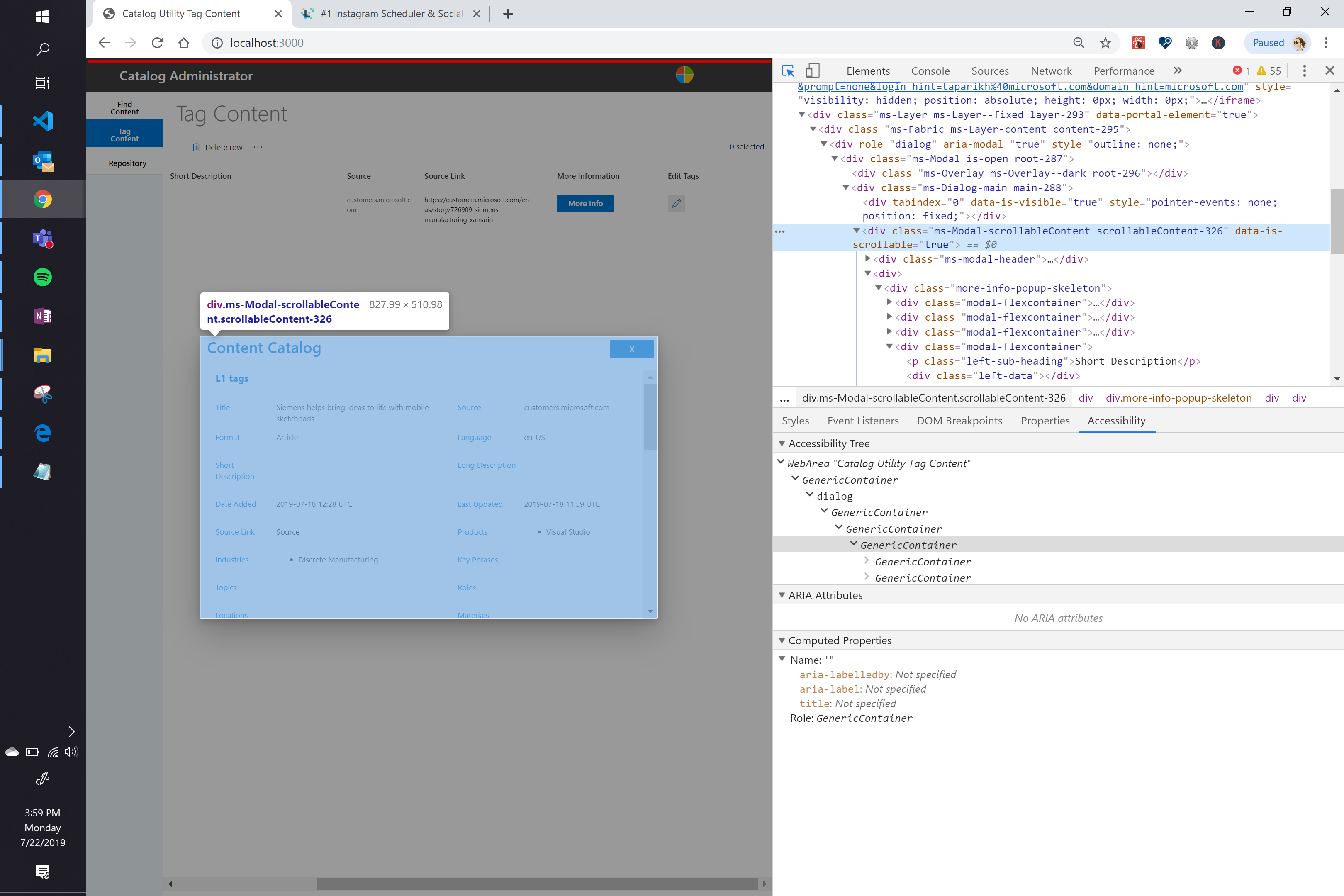Select div.more-info-popup-skeleton in the breadcrumb
The width and height of the screenshot is (1344, 896).
coord(1178,398)
